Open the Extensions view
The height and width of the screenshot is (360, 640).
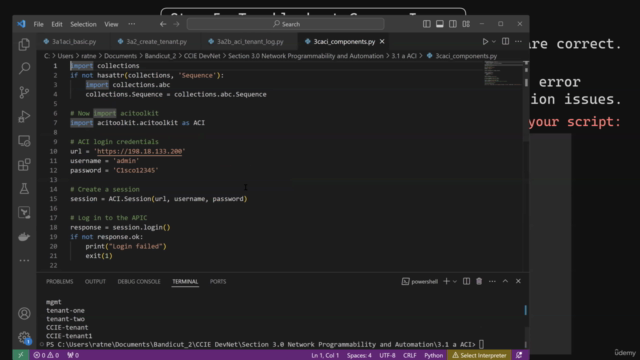click(24, 165)
